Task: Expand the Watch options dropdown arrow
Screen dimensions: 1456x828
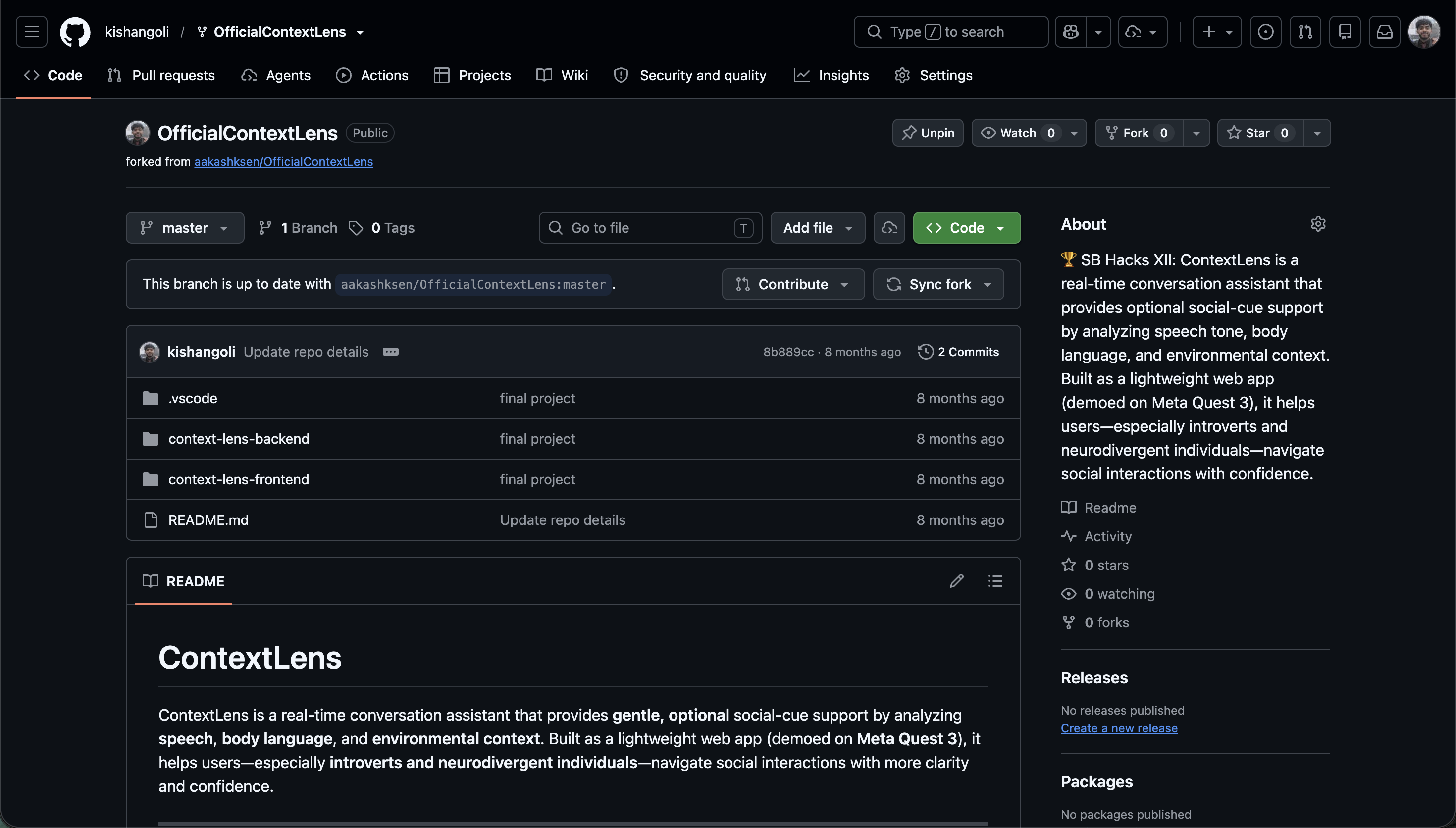Action: [x=1074, y=133]
